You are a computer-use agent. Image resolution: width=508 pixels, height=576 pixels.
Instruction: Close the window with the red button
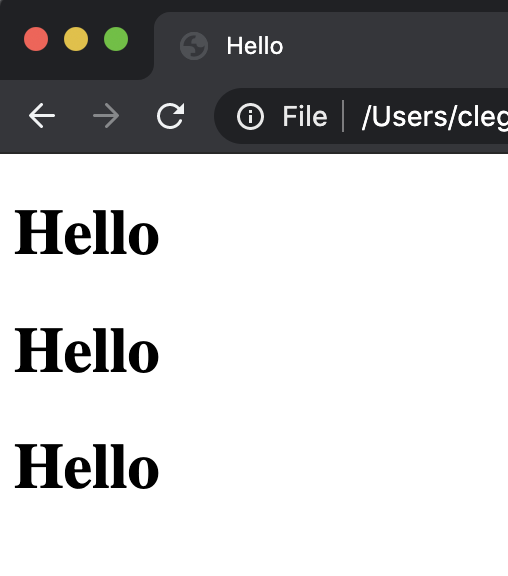click(x=36, y=39)
